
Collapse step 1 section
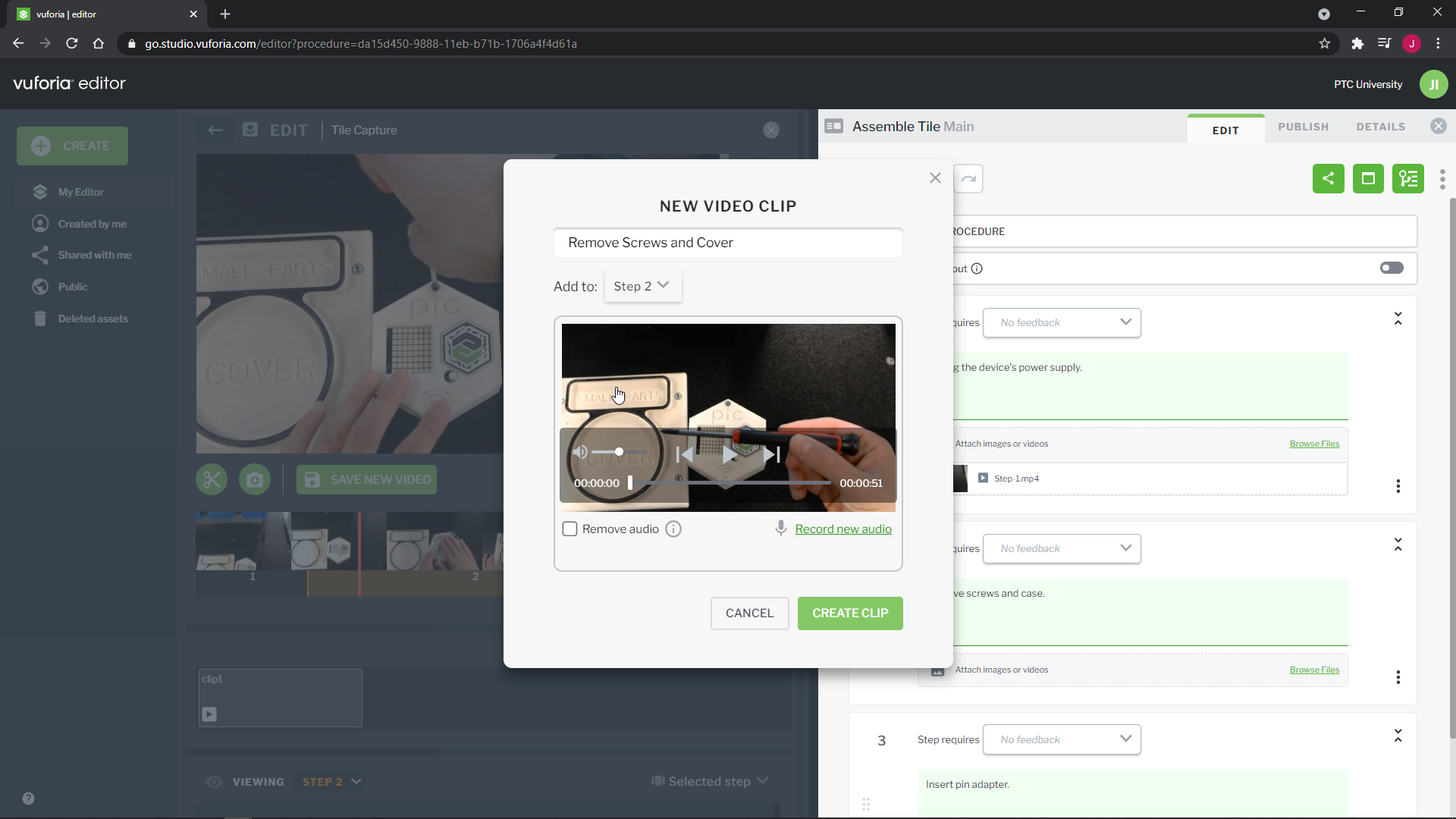[x=1398, y=318]
